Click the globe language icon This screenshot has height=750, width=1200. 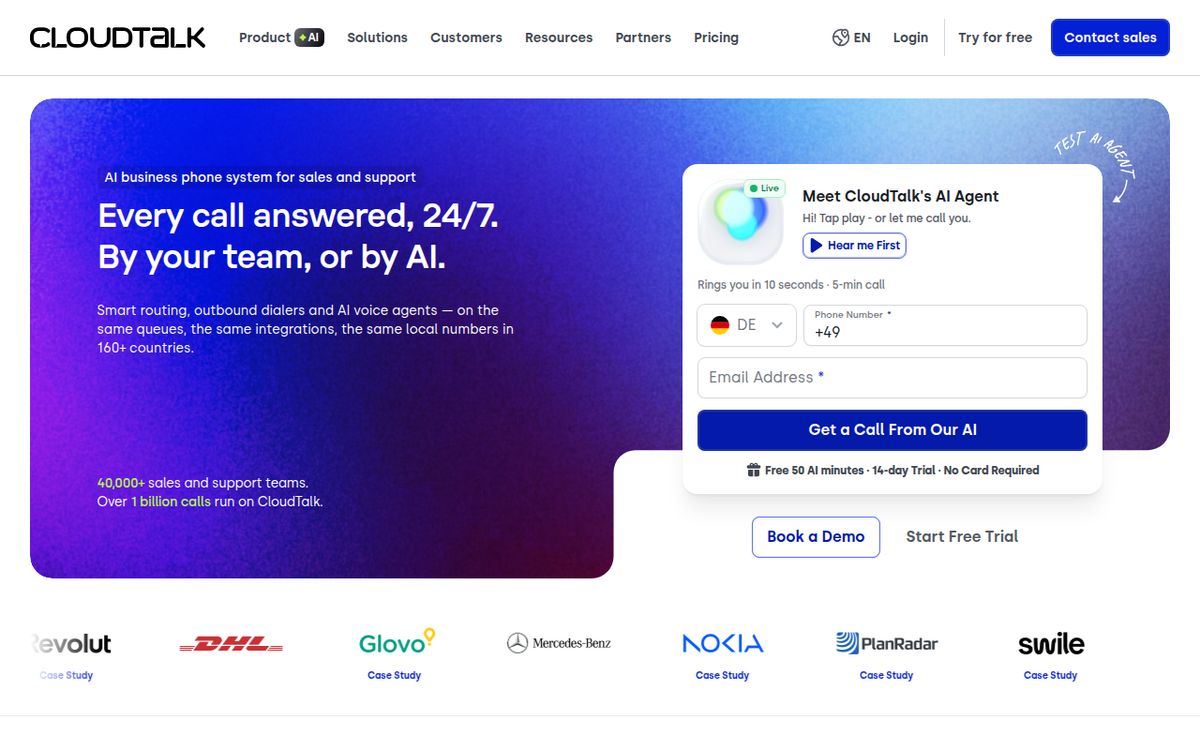coord(840,37)
